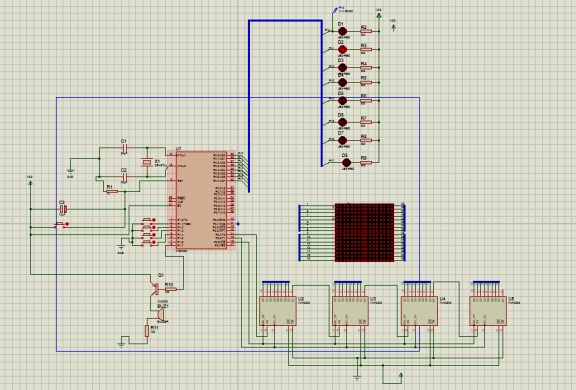Click the crystal oscillator X1
The image size is (576, 390).
pos(147,162)
